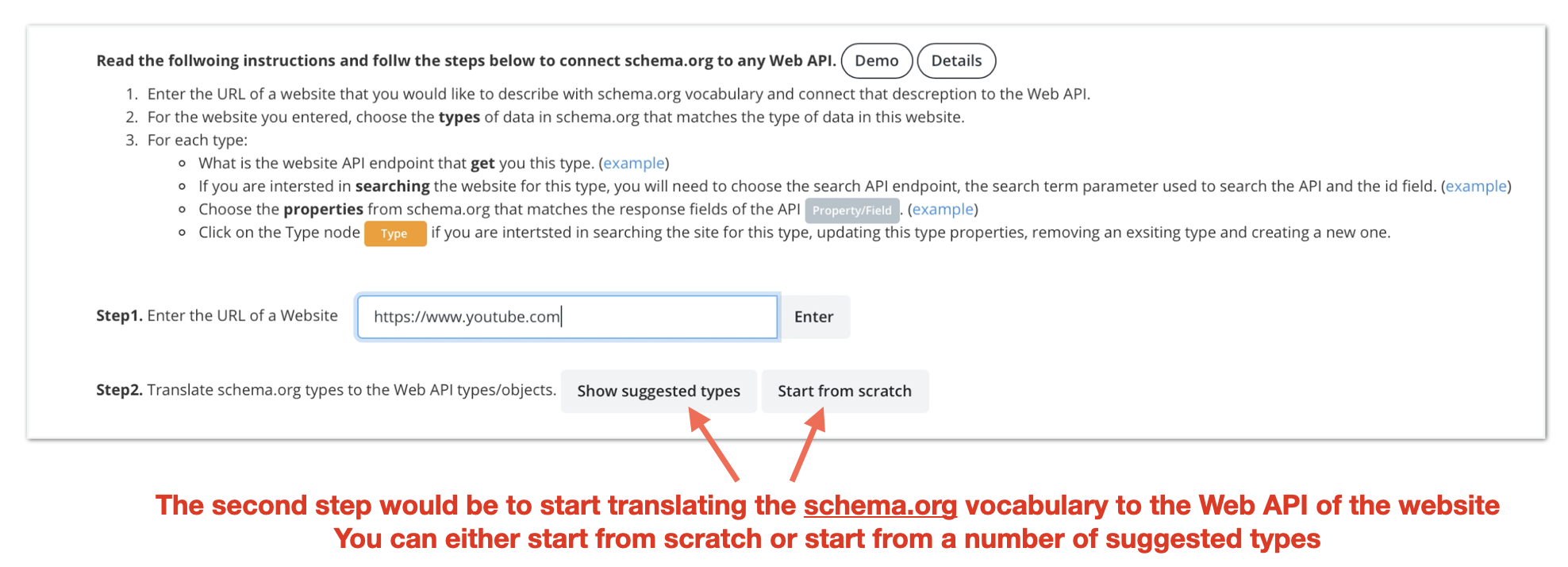Open the example link for get endpoint
This screenshot has width=1568, height=567.
[x=633, y=164]
